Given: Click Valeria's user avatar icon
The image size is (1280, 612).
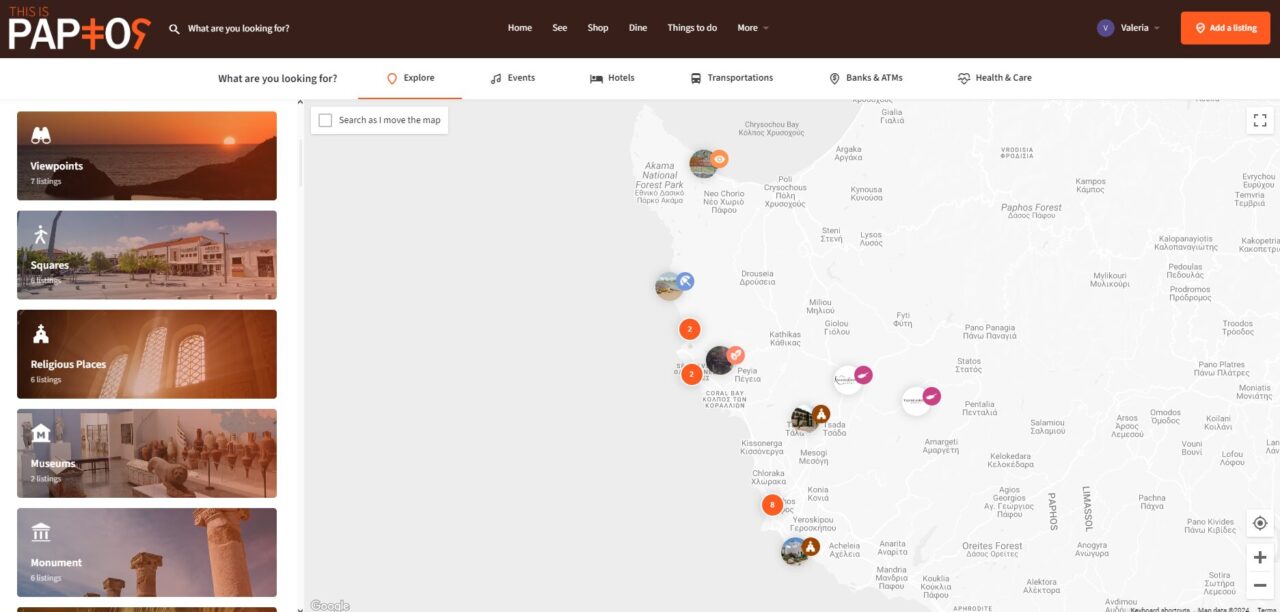Looking at the screenshot, I should pos(1105,28).
